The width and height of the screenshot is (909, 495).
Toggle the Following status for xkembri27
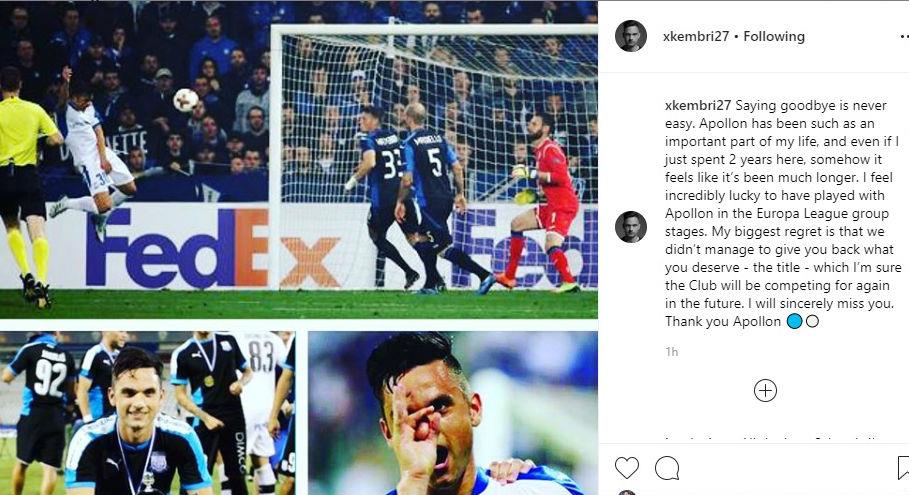click(774, 37)
